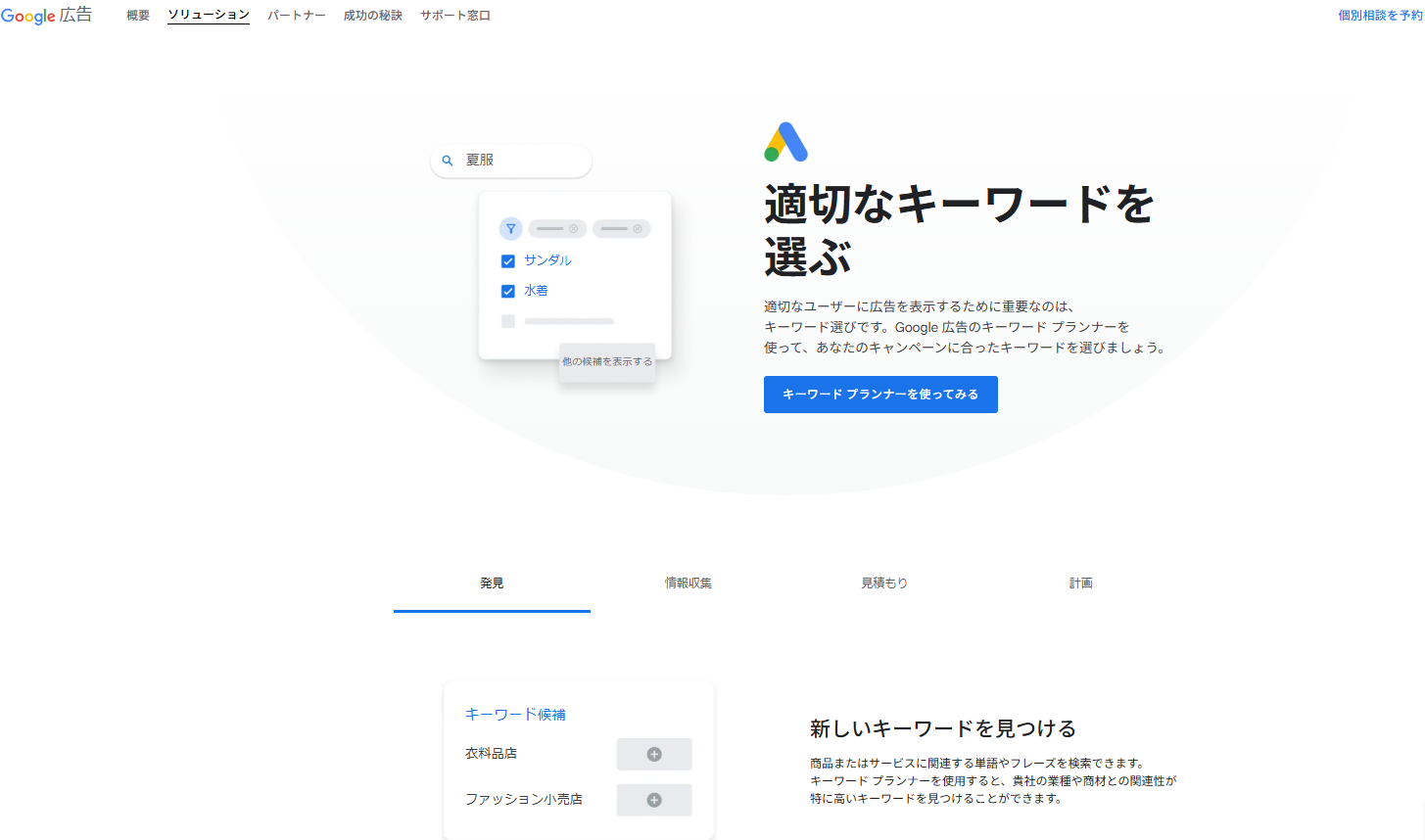This screenshot has height=840, width=1425.
Task: Remove the second filter chip via its x icon
Action: click(638, 228)
